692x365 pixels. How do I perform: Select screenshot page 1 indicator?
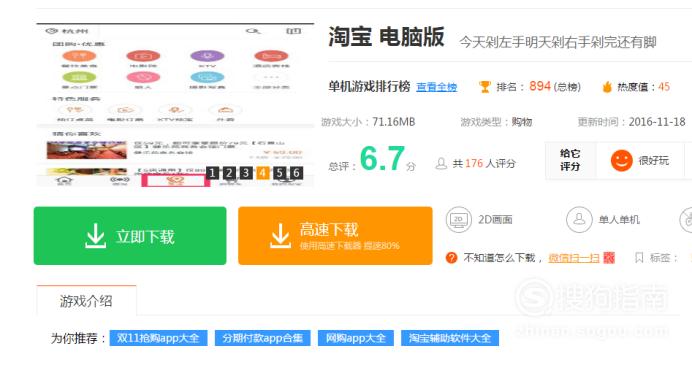click(212, 173)
